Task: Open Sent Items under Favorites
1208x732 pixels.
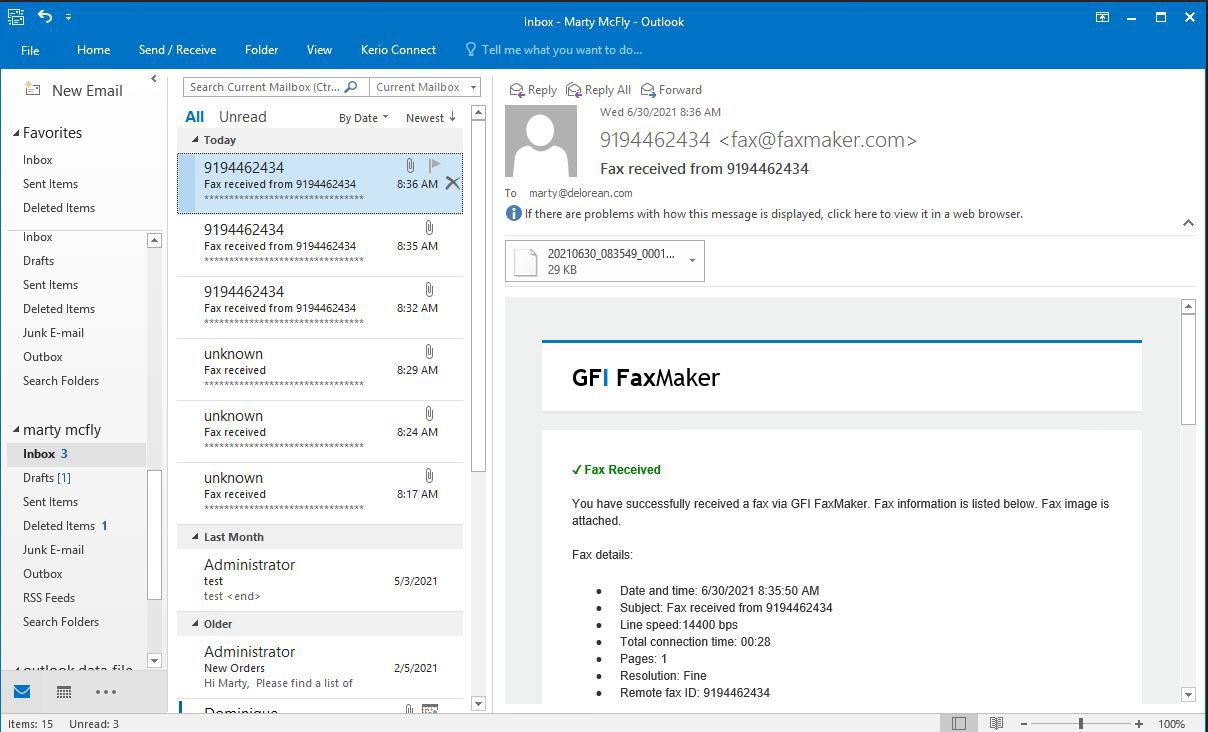Action: click(50, 184)
